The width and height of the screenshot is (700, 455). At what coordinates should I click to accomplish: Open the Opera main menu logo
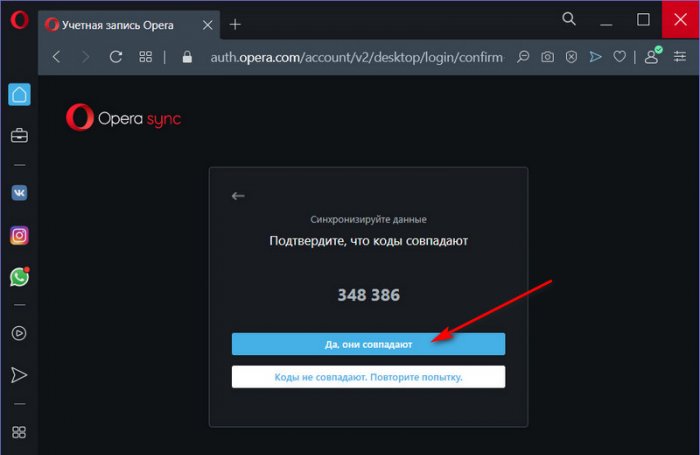(x=18, y=21)
